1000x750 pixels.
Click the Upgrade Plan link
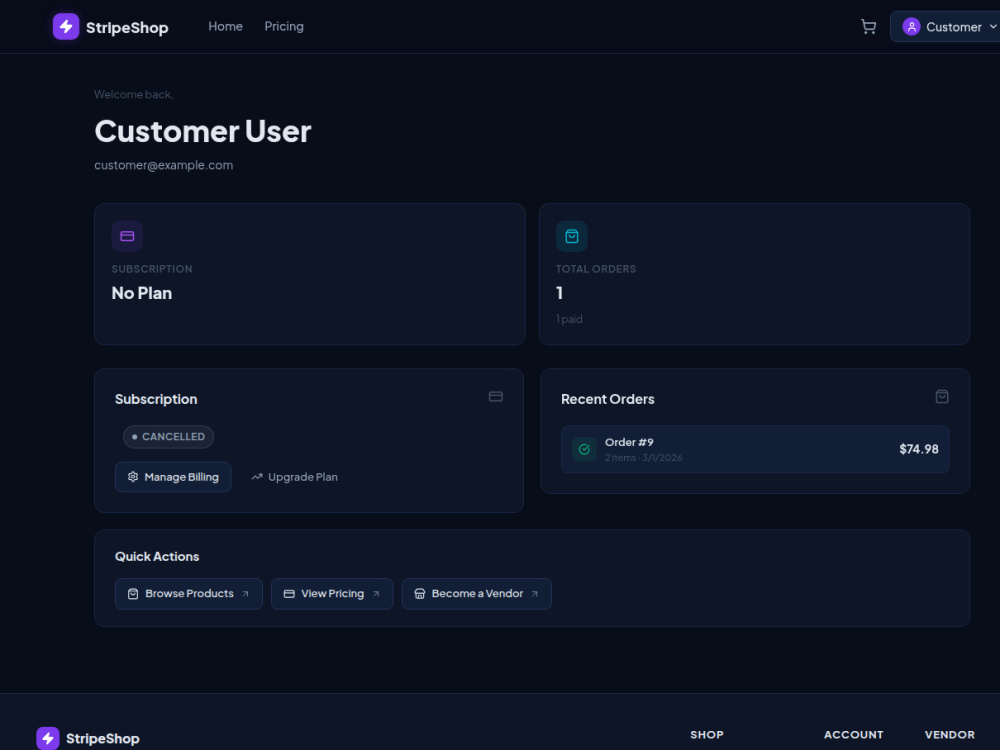click(294, 477)
